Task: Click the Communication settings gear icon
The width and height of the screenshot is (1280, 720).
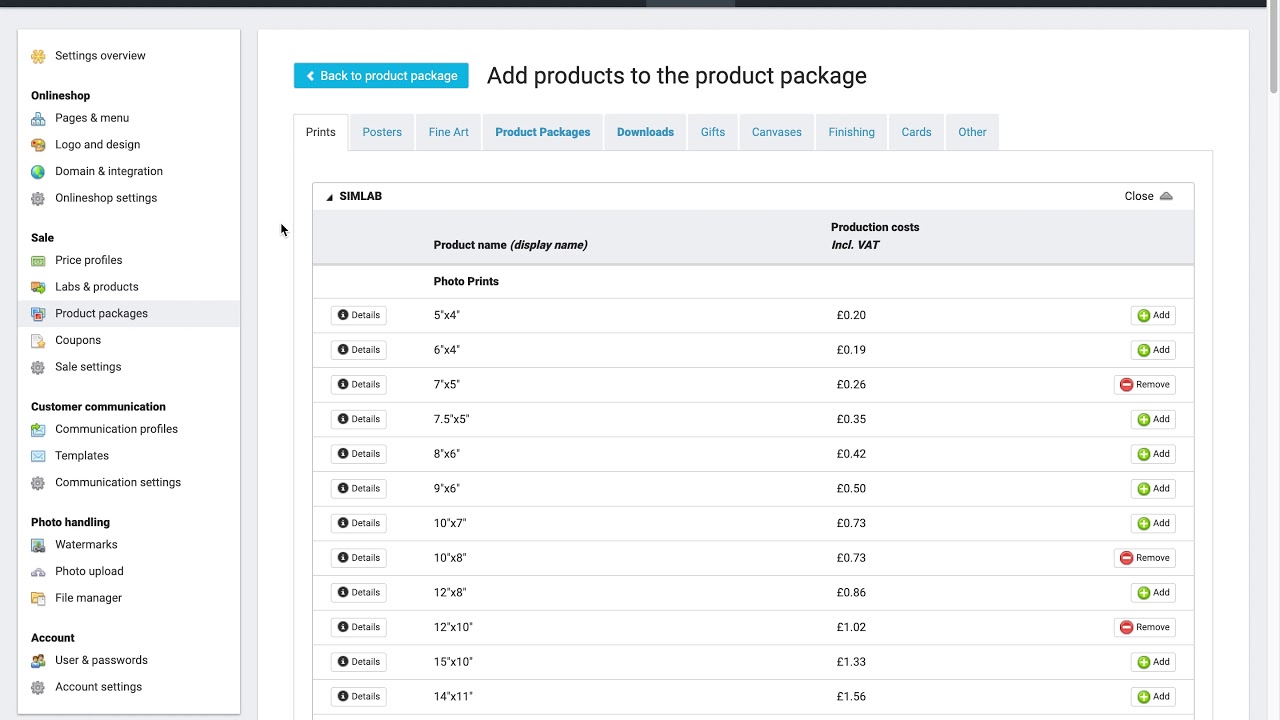Action: click(38, 483)
